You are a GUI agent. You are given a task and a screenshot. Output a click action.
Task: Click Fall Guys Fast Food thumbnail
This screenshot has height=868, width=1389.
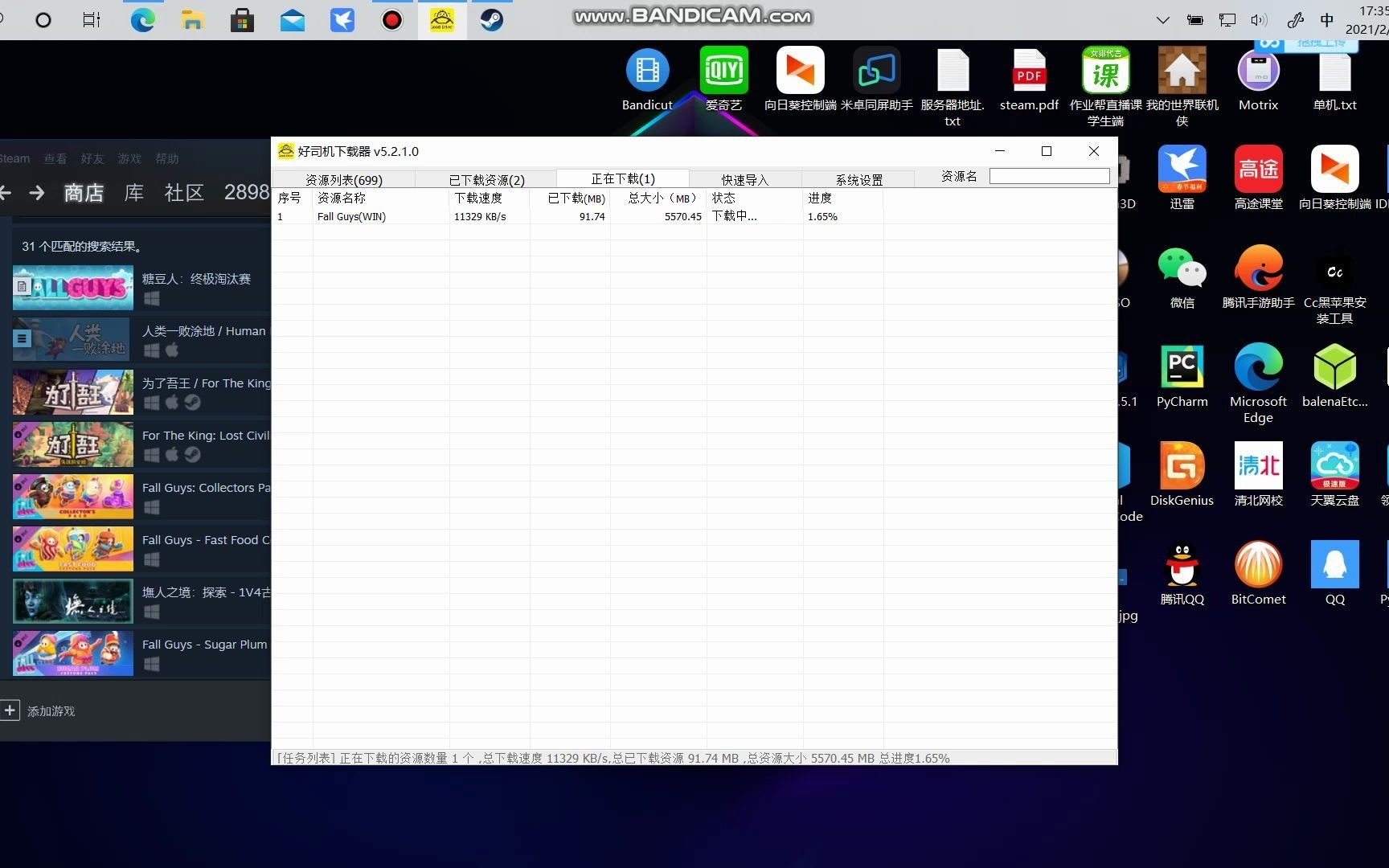coord(73,549)
